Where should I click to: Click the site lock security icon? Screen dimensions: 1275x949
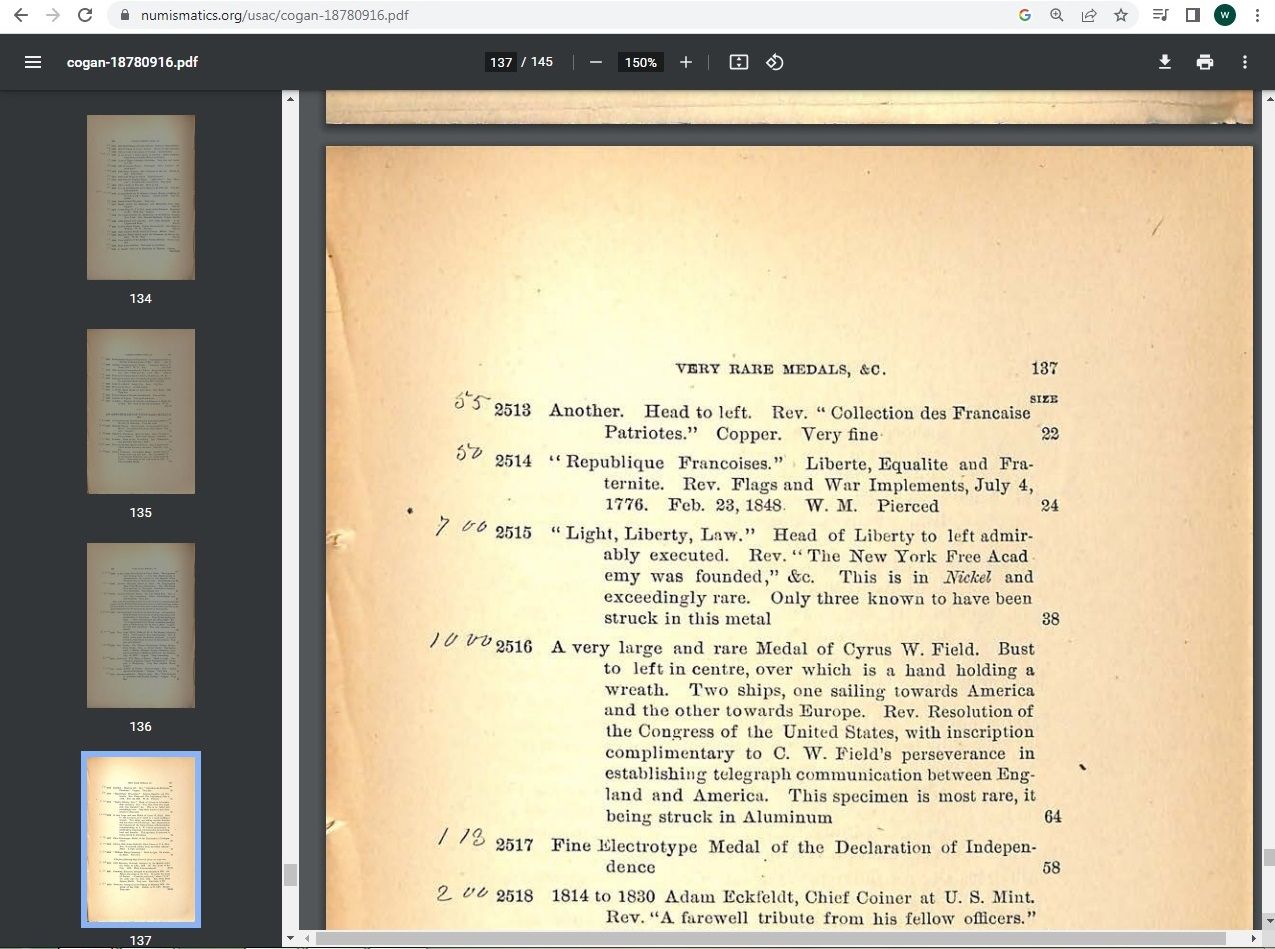(x=125, y=15)
